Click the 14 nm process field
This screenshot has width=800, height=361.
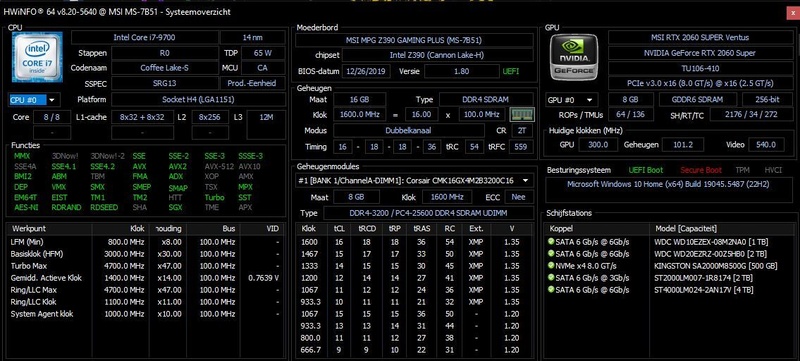click(253, 37)
